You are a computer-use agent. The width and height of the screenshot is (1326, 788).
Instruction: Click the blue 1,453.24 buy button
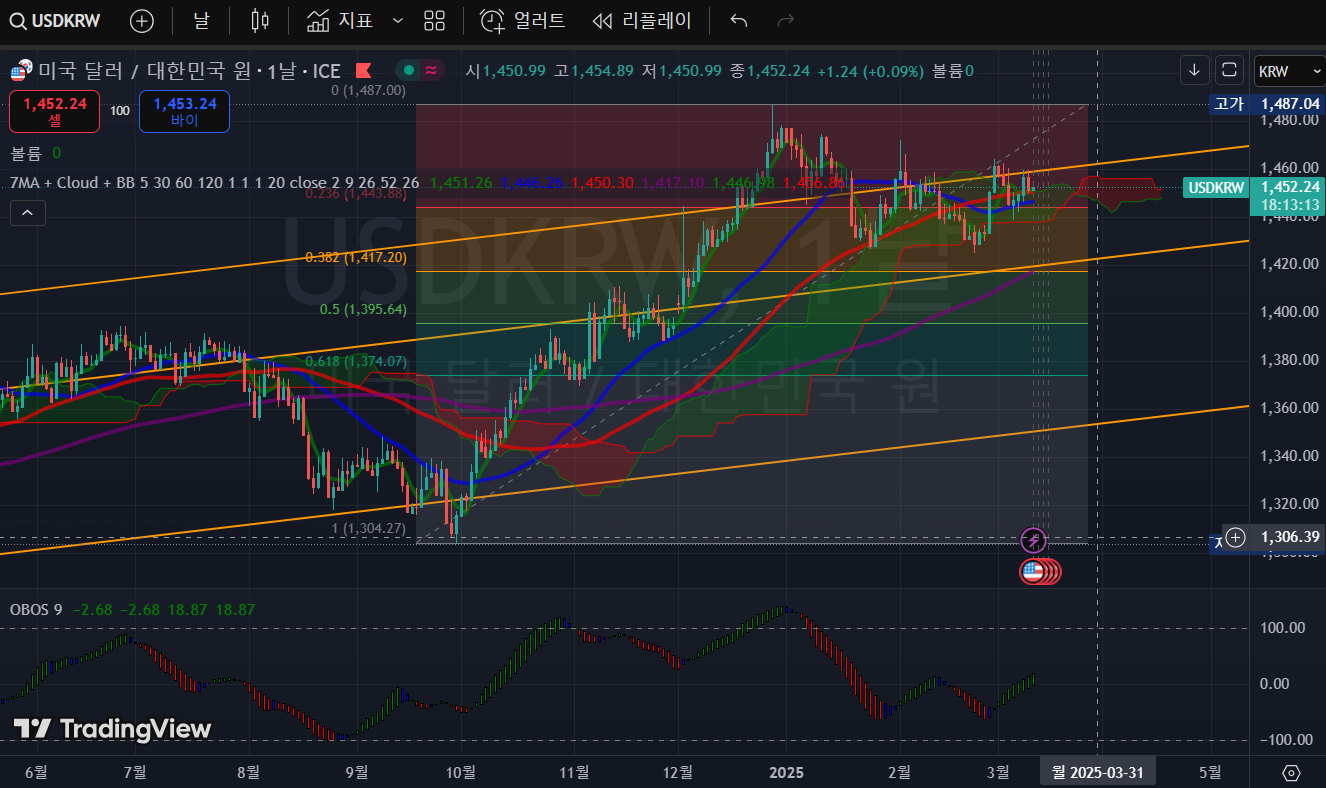pos(184,111)
